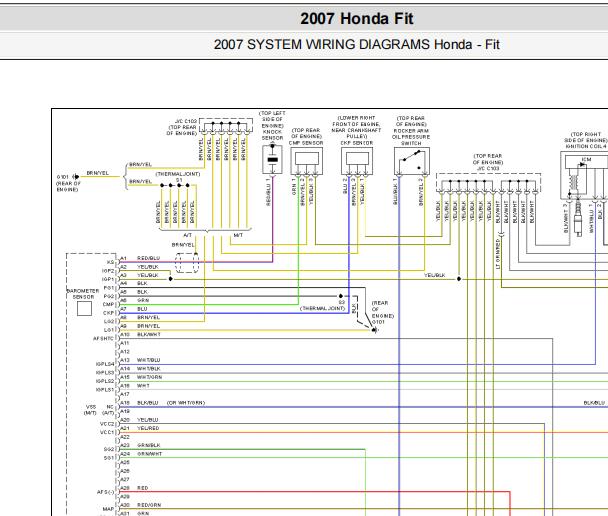Click the 'AFS(-)' signal label
Screen dimensions: 608x516
click(105, 492)
